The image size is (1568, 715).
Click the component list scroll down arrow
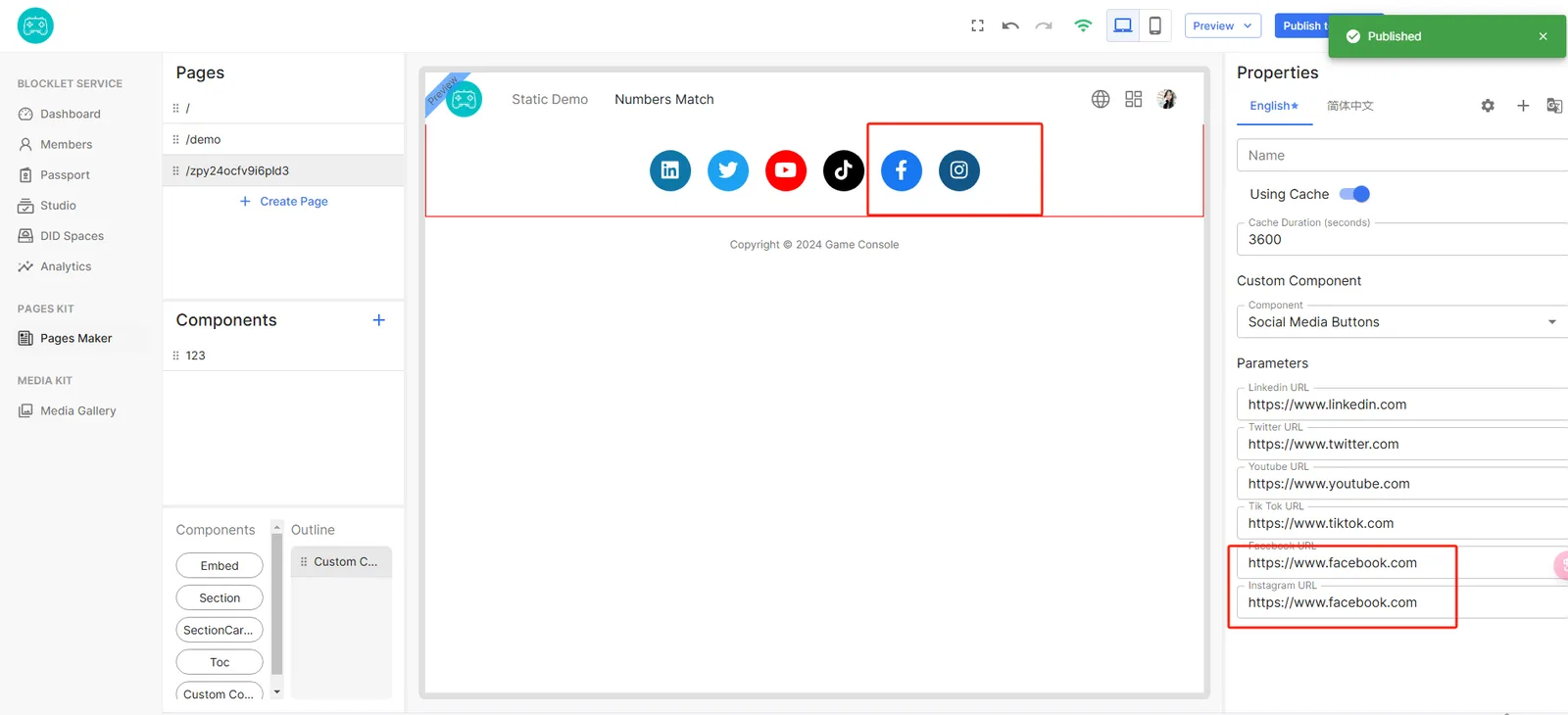point(277,691)
